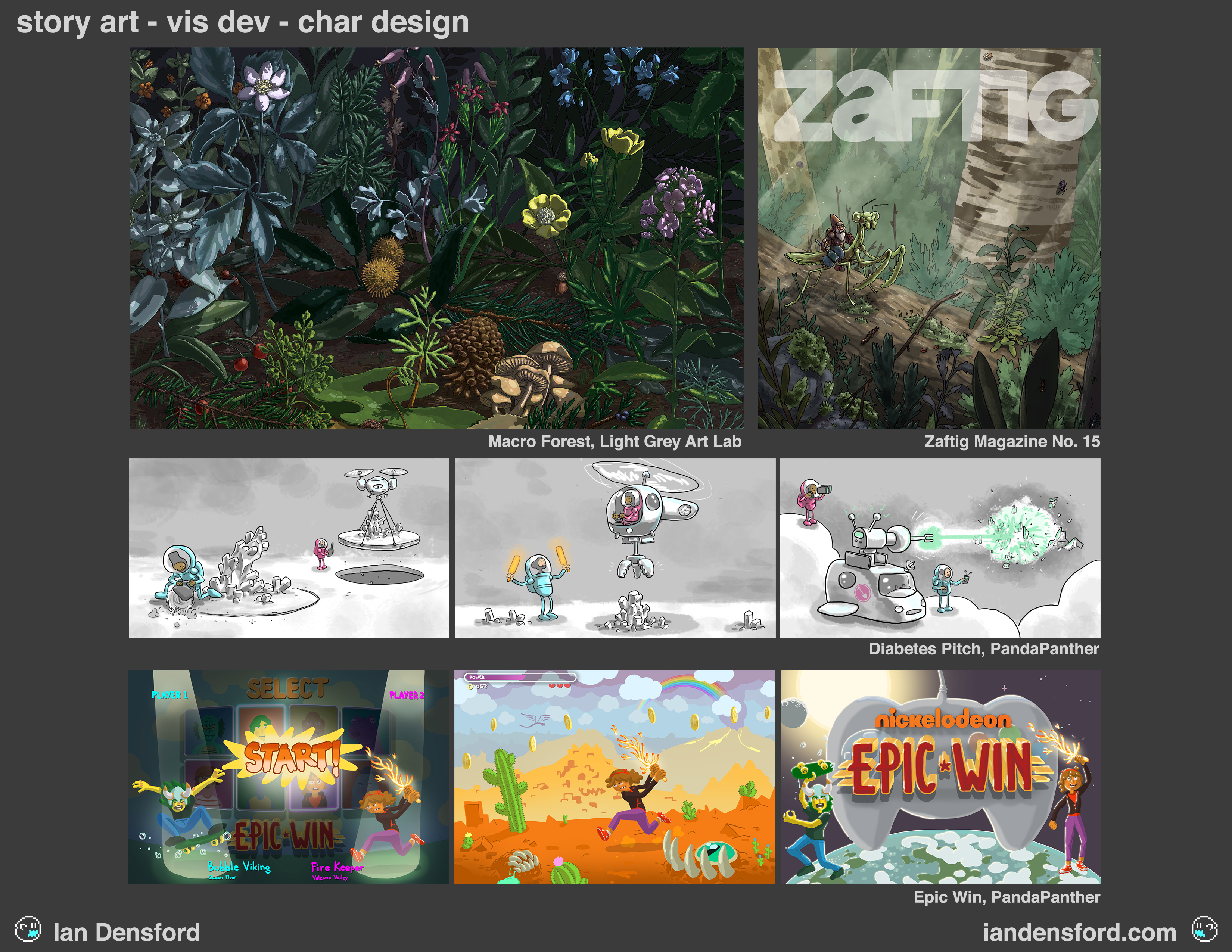Open the Macro Forest illustration thumbnail
The width and height of the screenshot is (1232, 952).
point(436,238)
